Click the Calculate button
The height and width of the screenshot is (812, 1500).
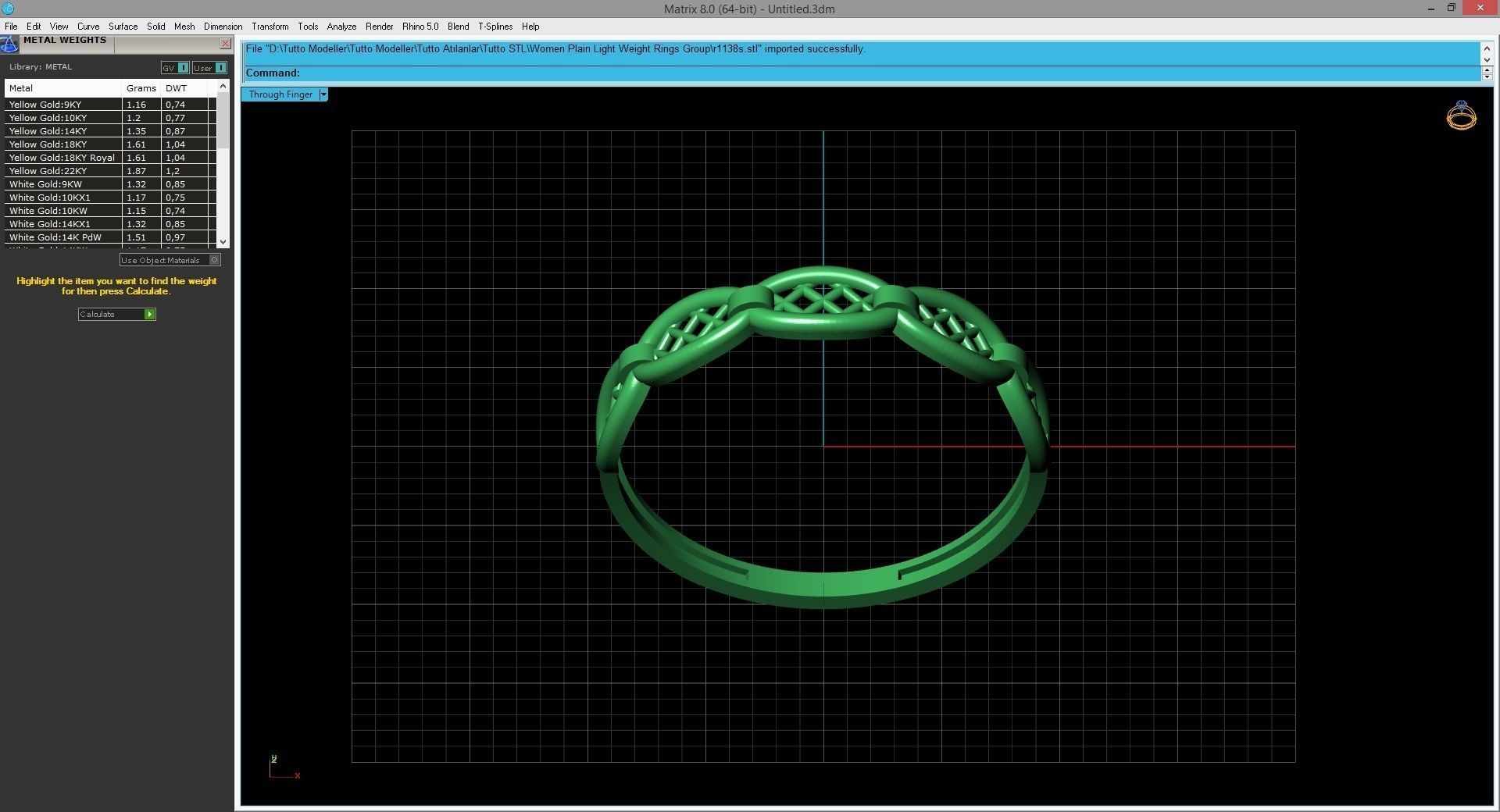click(116, 314)
